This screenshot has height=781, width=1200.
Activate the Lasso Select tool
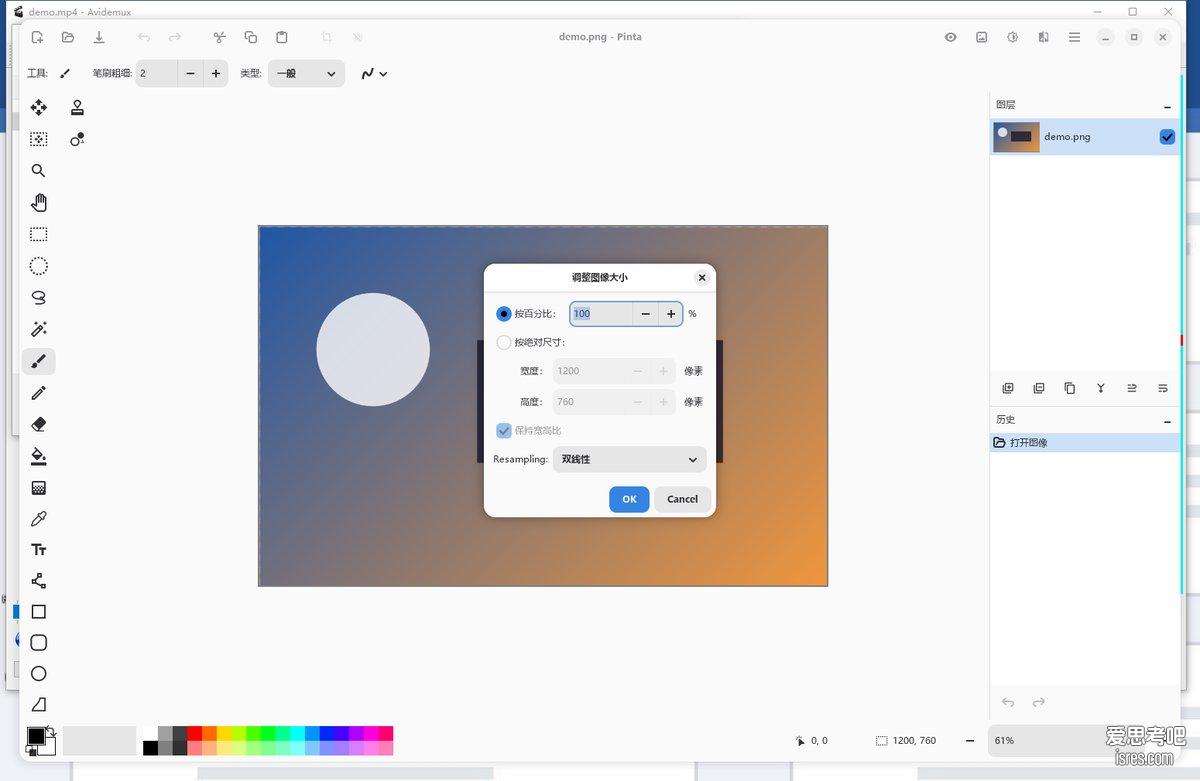39,298
